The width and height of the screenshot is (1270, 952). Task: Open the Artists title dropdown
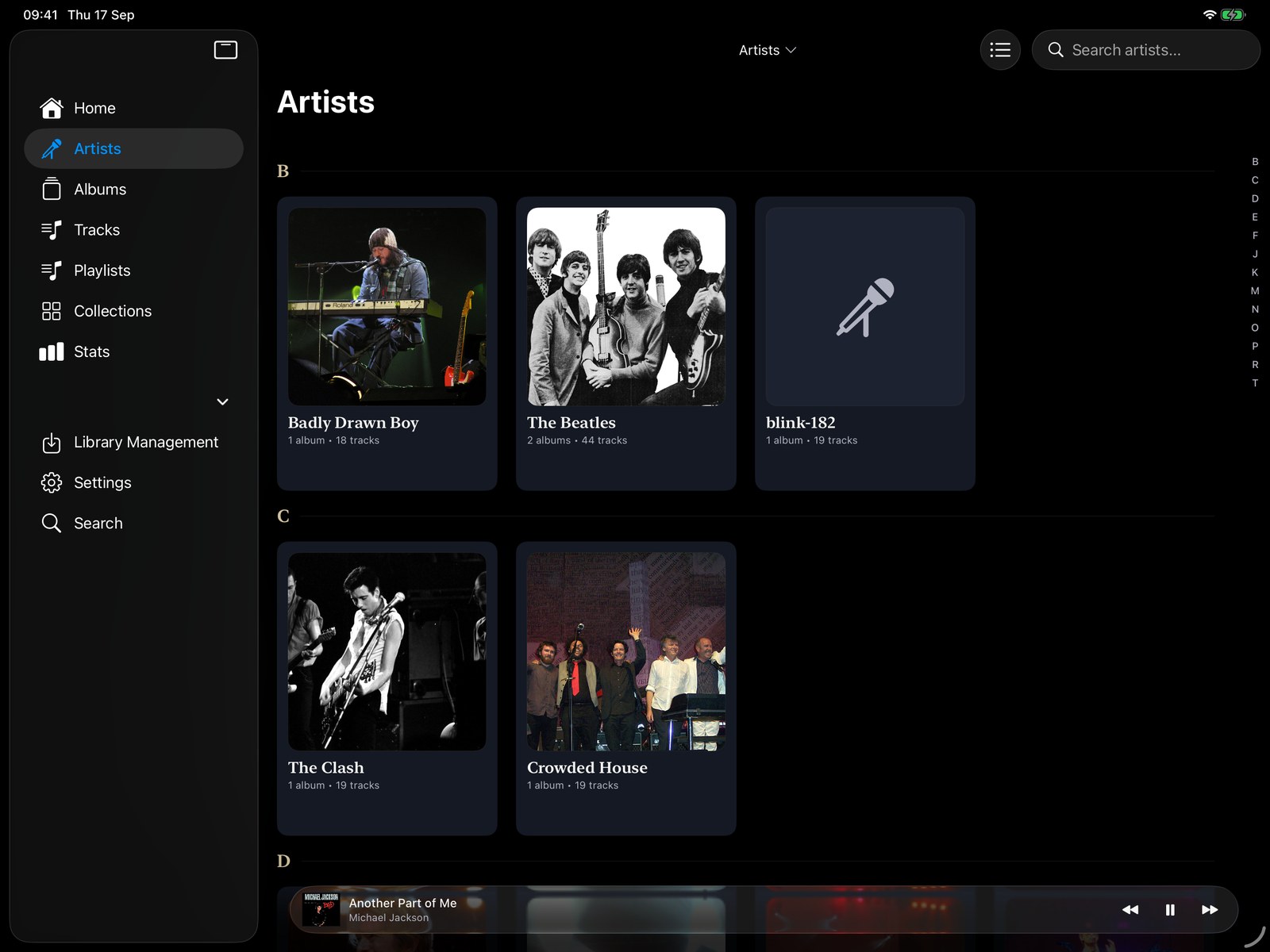[x=768, y=50]
